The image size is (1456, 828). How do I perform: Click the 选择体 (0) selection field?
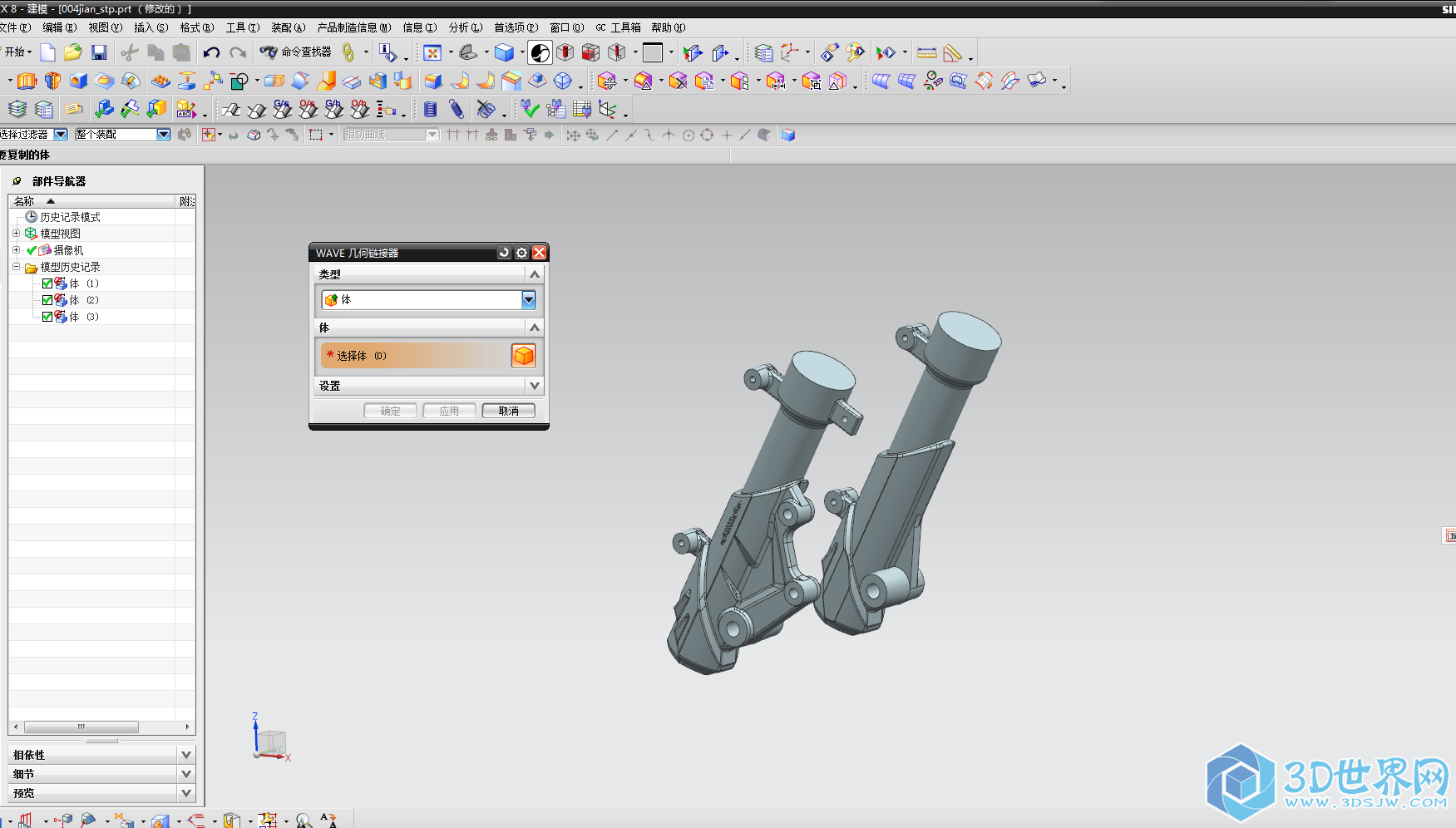pyautogui.click(x=415, y=356)
